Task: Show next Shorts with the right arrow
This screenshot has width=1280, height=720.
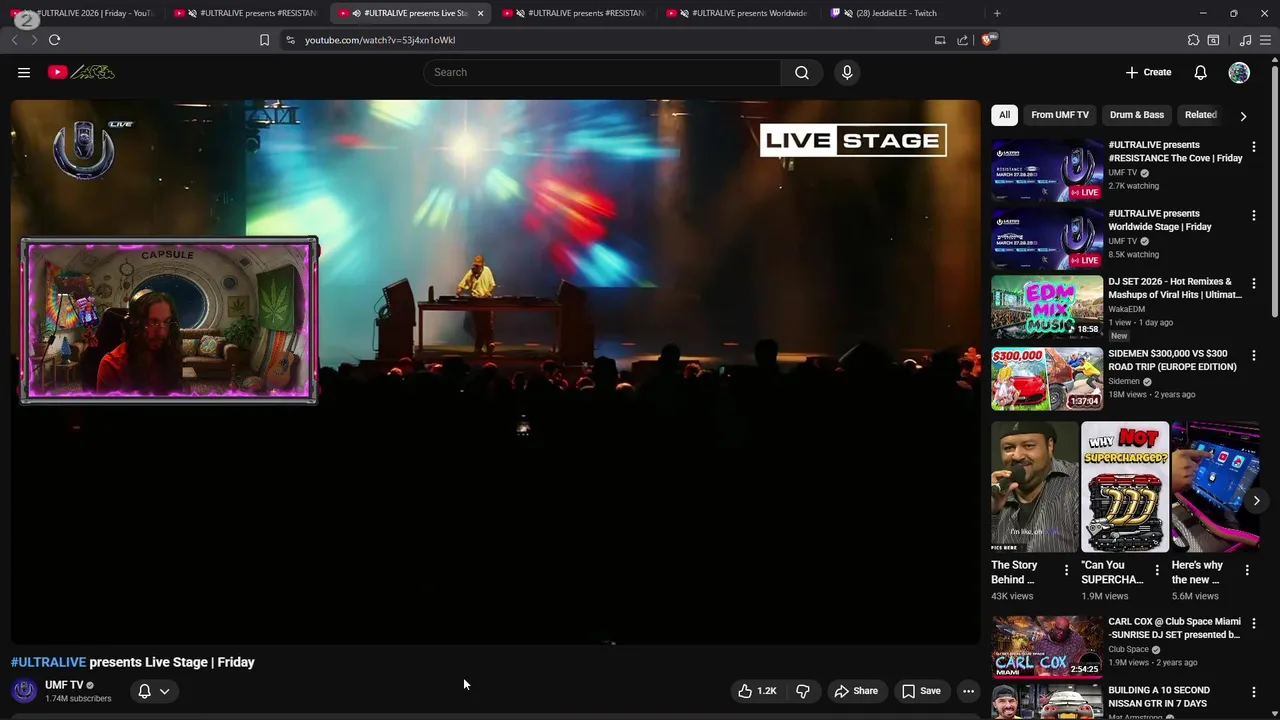Action: tap(1256, 500)
